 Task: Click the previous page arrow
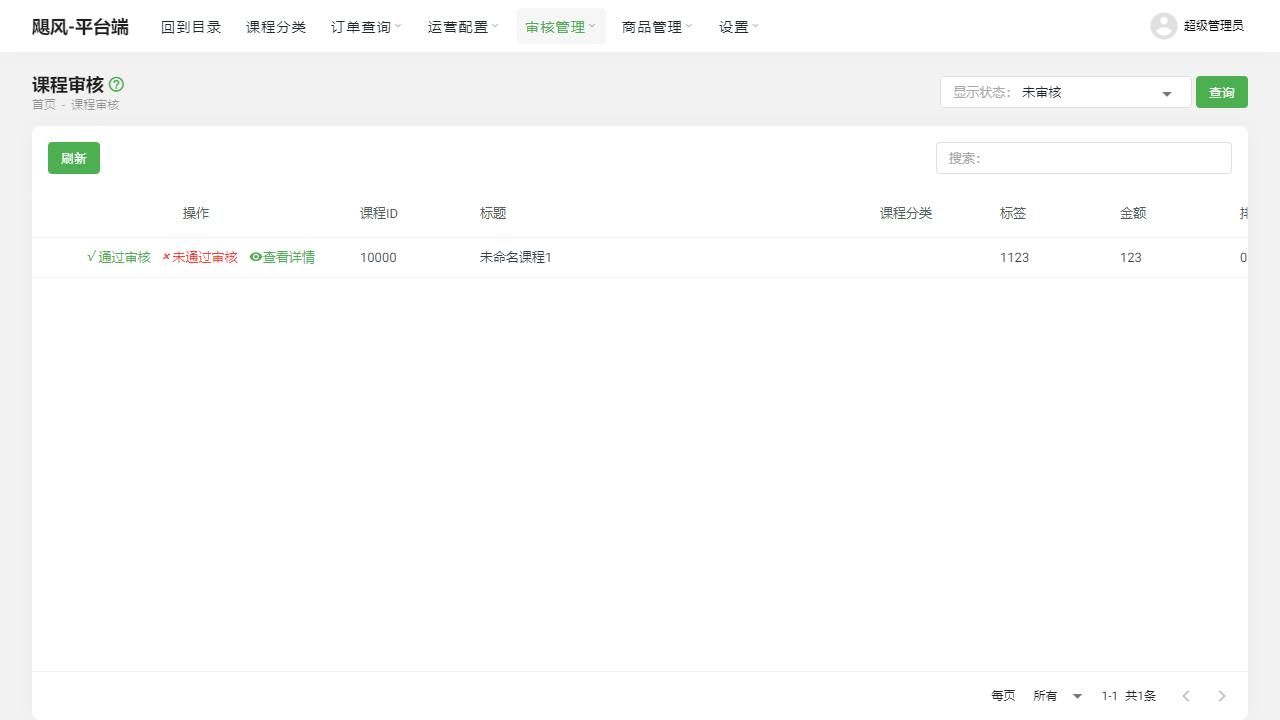(1186, 695)
